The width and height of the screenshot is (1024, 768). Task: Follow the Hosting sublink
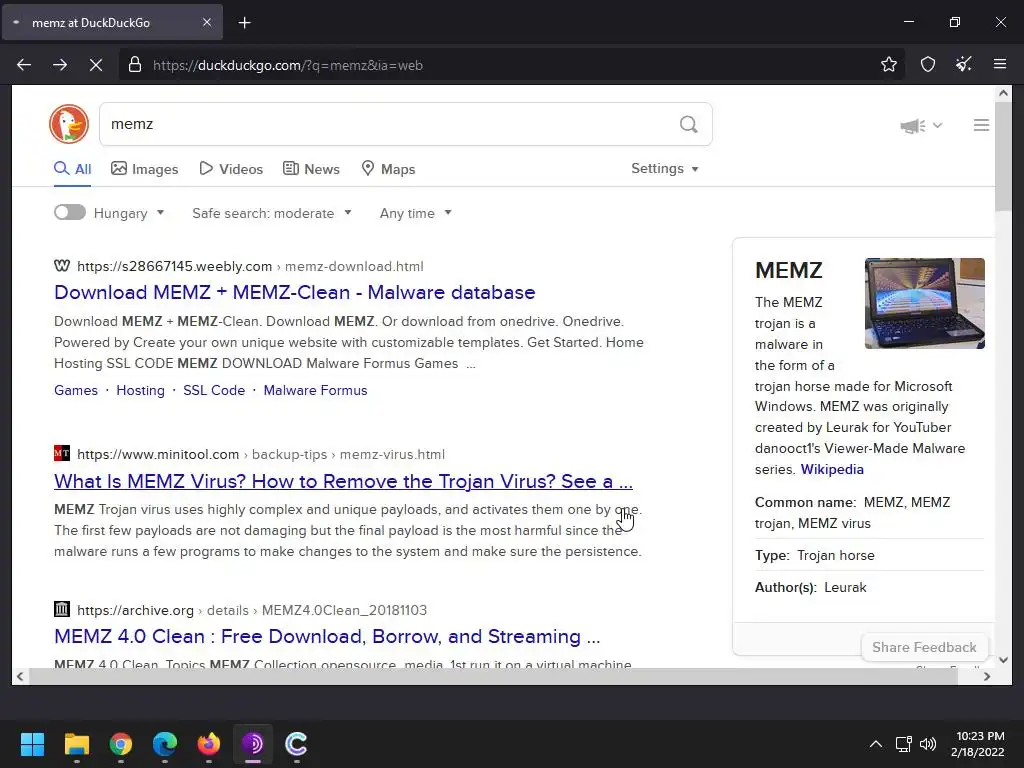(x=140, y=390)
